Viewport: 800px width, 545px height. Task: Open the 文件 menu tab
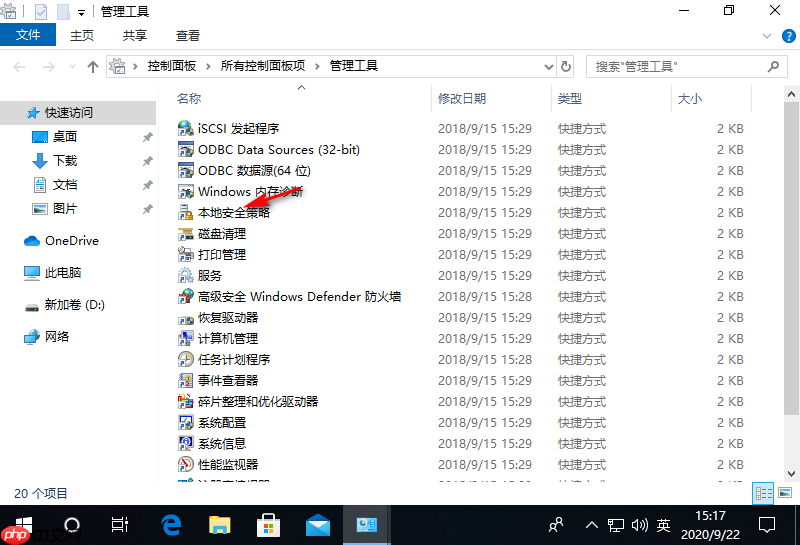pyautogui.click(x=28, y=35)
